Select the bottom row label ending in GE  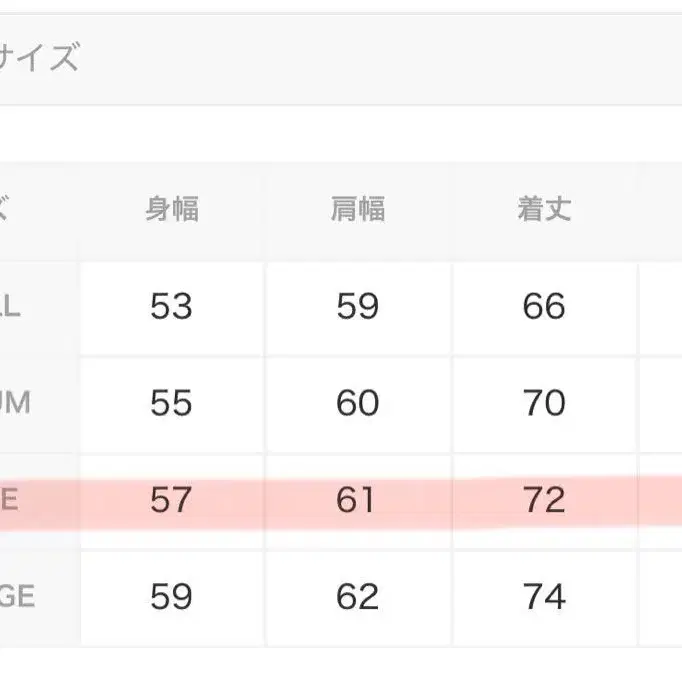[x=18, y=597]
